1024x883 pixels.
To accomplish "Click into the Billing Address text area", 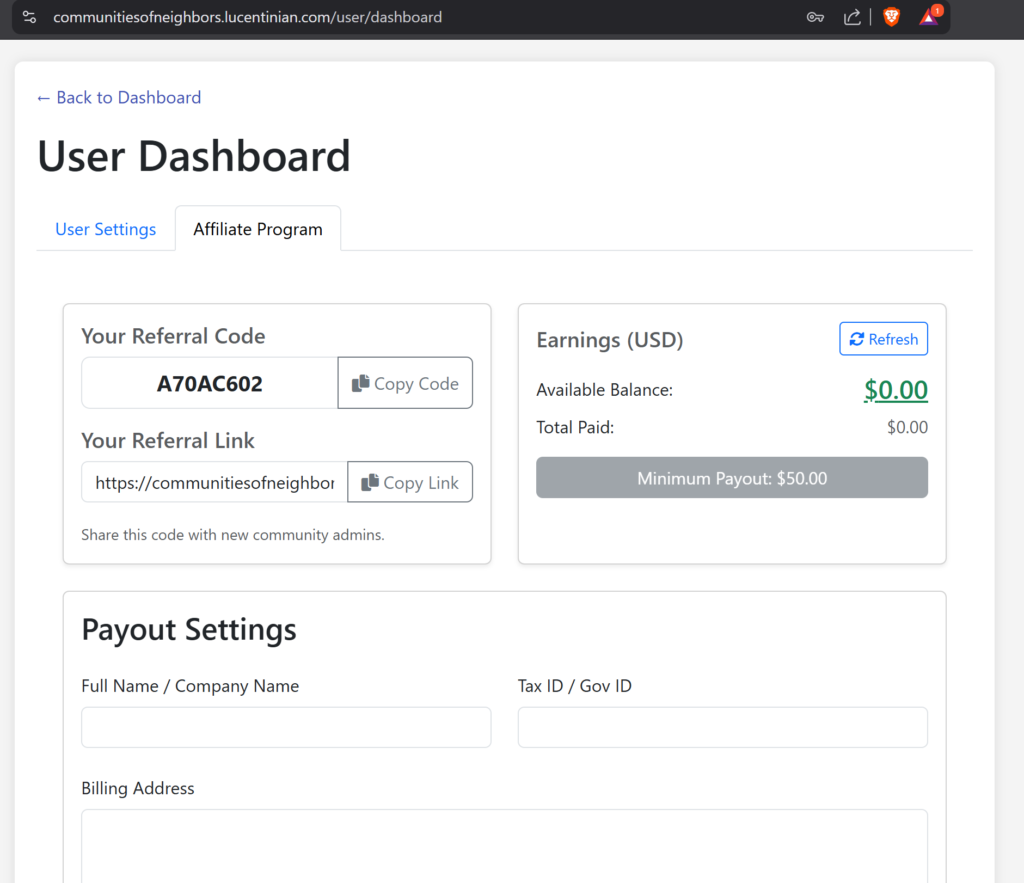I will tap(504, 845).
